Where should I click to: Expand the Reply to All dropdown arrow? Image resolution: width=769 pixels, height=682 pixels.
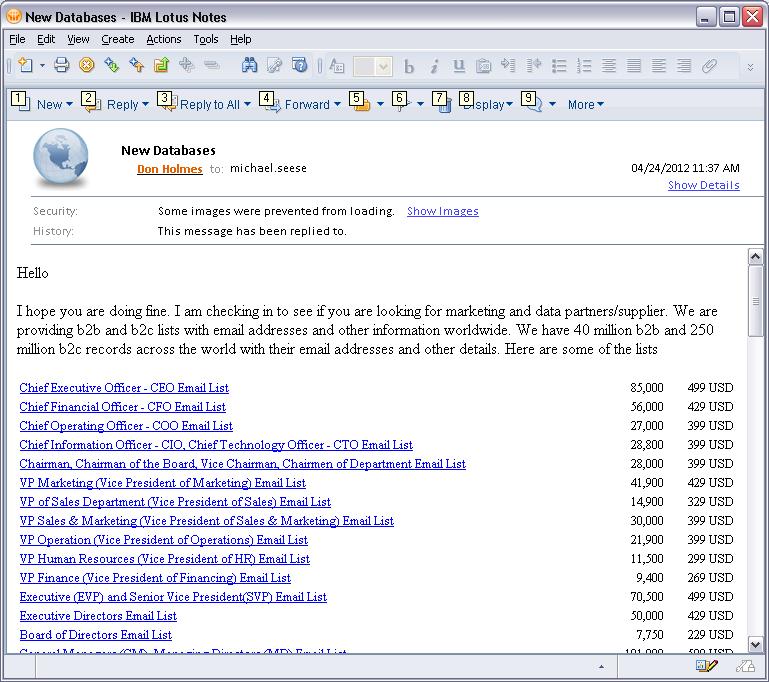[x=247, y=104]
